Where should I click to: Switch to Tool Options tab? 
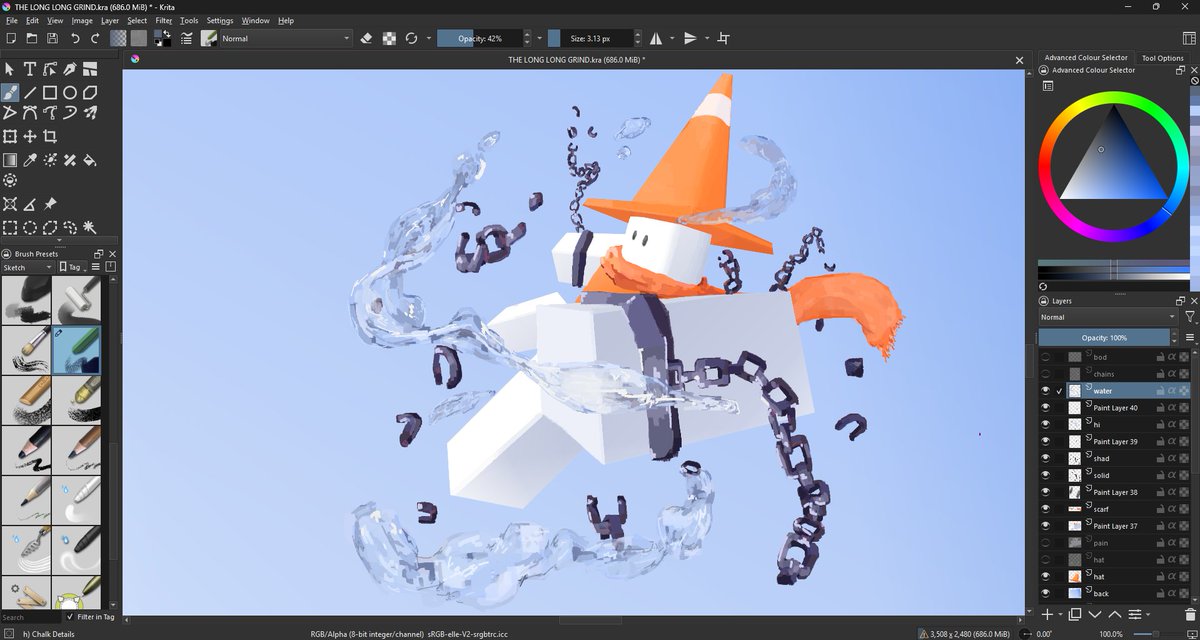pos(1163,58)
